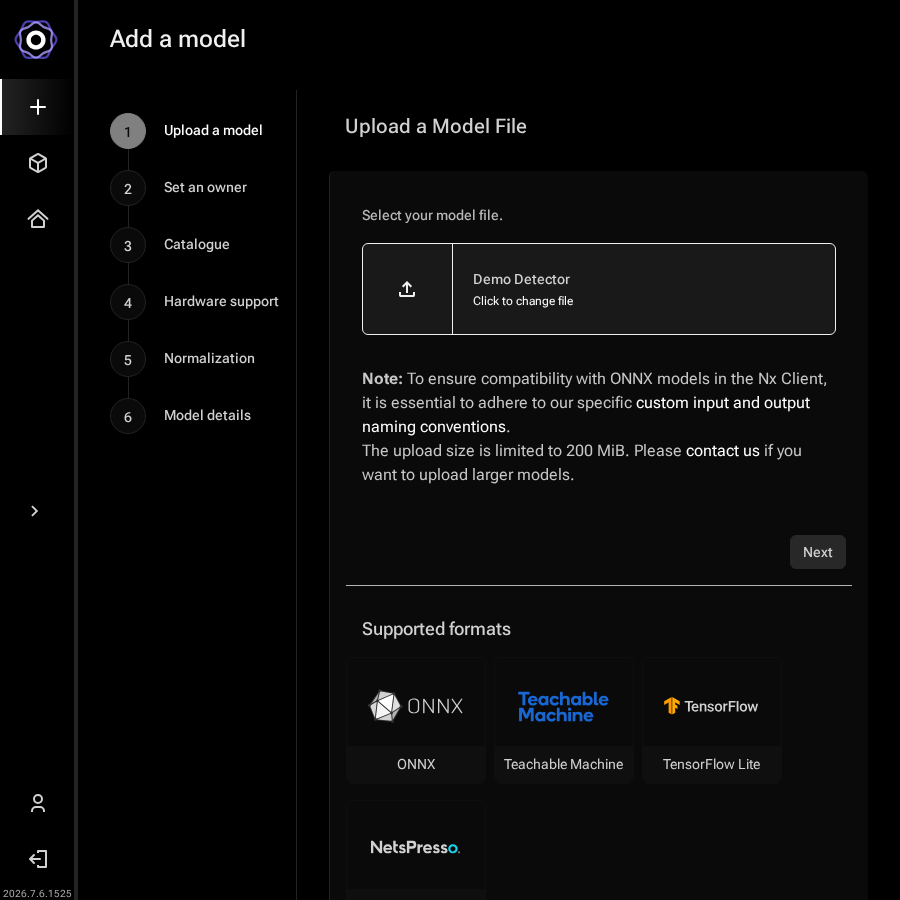This screenshot has height=900, width=900.
Task: Click the version number 2026.7.6.1525
Action: click(x=37, y=893)
